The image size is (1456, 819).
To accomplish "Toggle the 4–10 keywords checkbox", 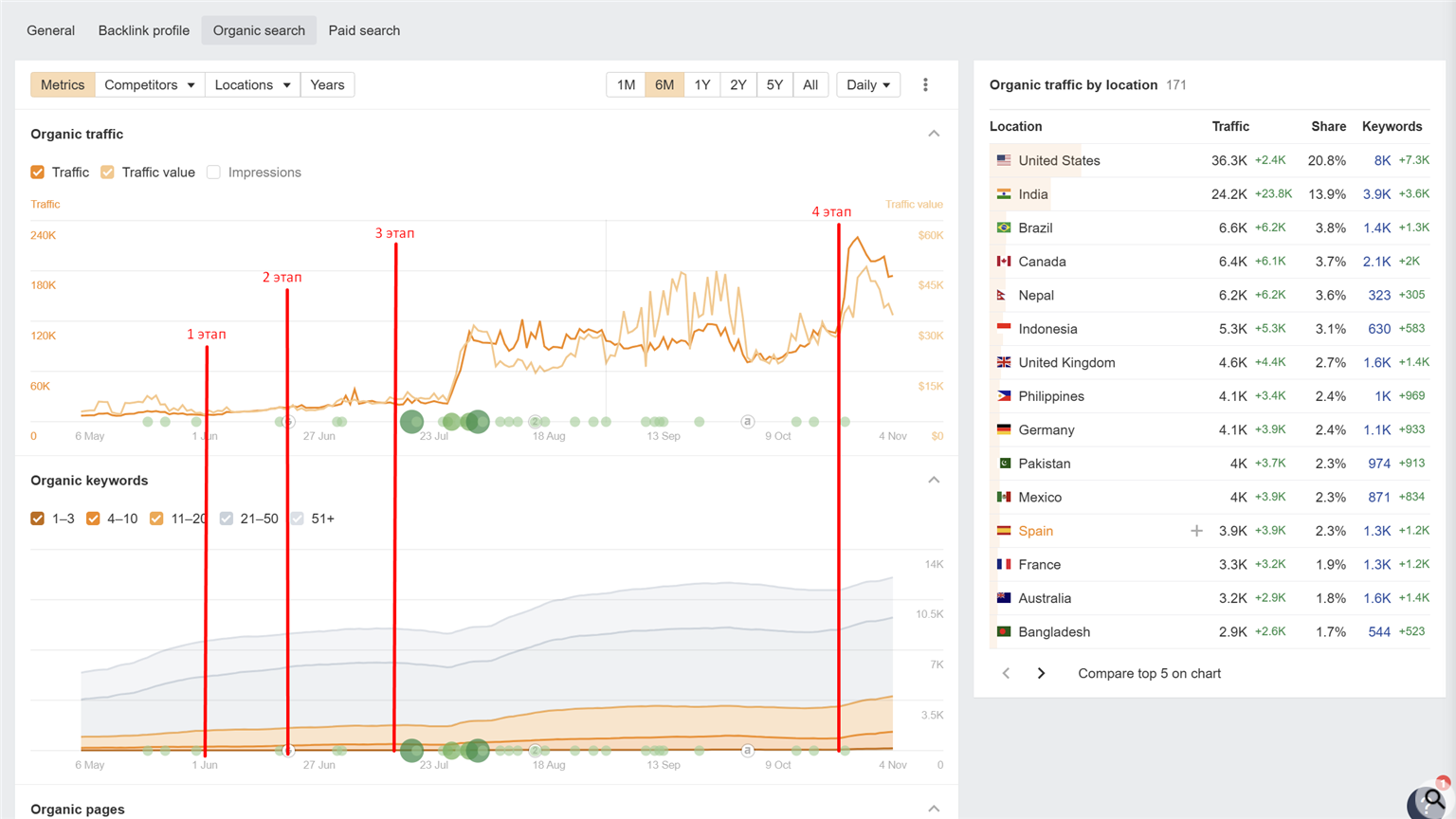I will (93, 519).
